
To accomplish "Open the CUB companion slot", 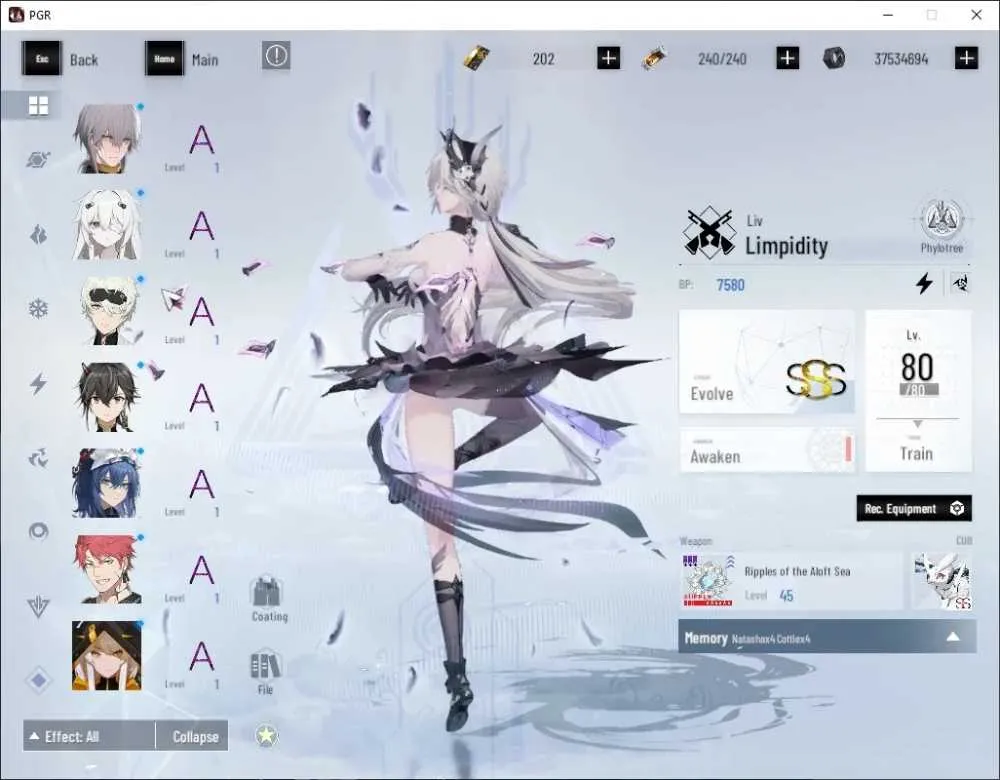I will [943, 581].
